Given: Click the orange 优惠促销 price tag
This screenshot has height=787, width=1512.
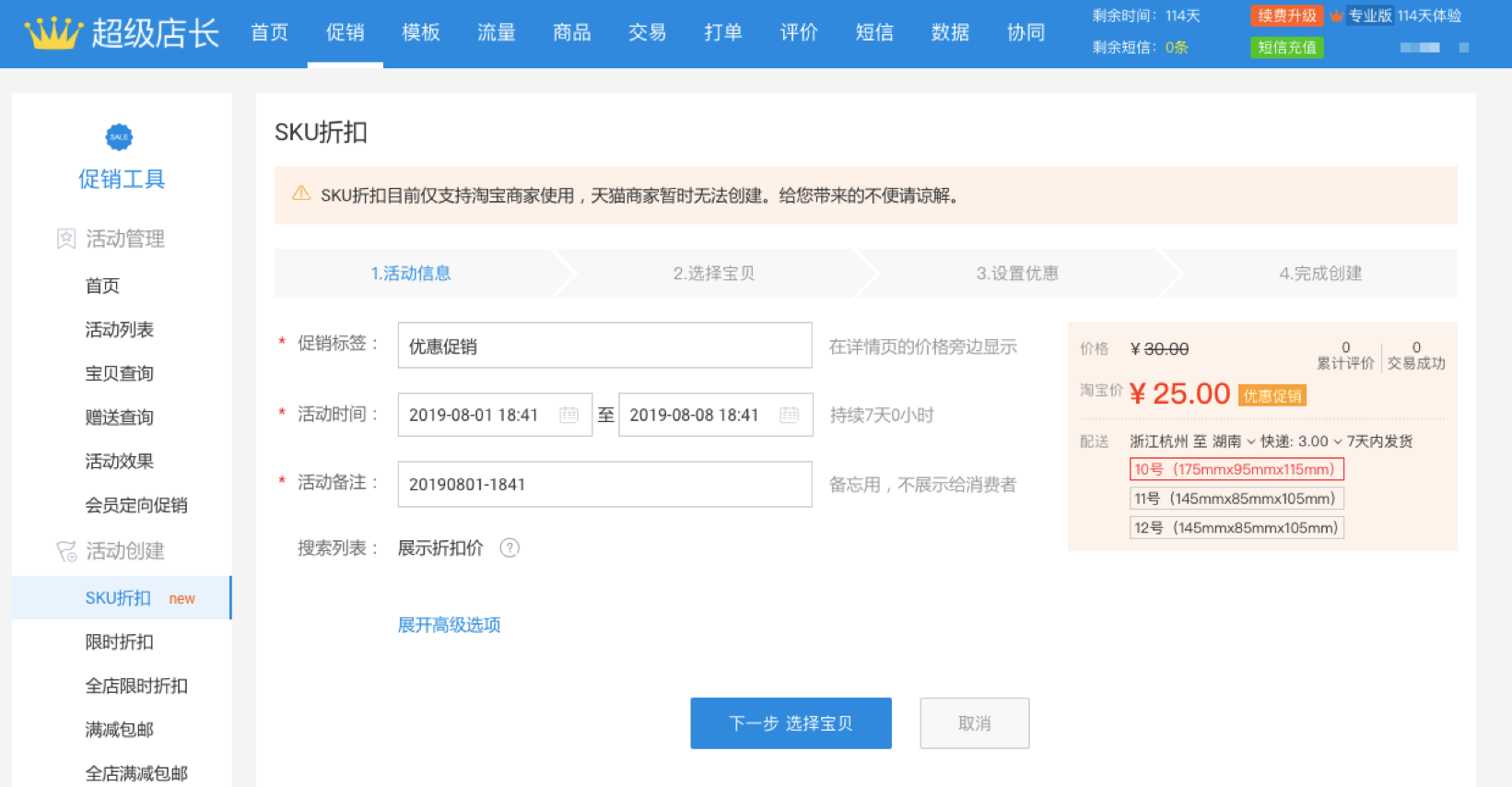Looking at the screenshot, I should coord(1272,396).
